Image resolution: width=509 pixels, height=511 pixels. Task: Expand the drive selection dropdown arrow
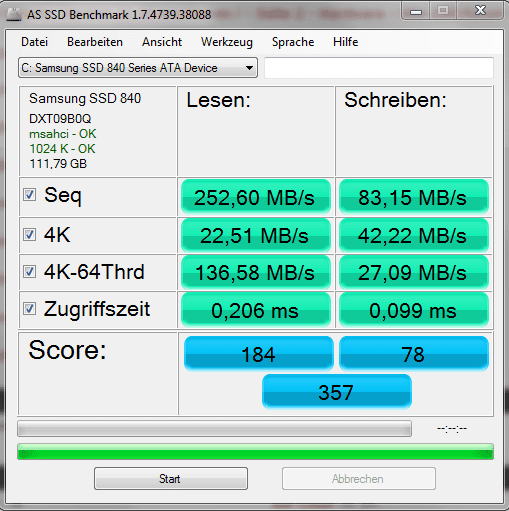[249, 68]
